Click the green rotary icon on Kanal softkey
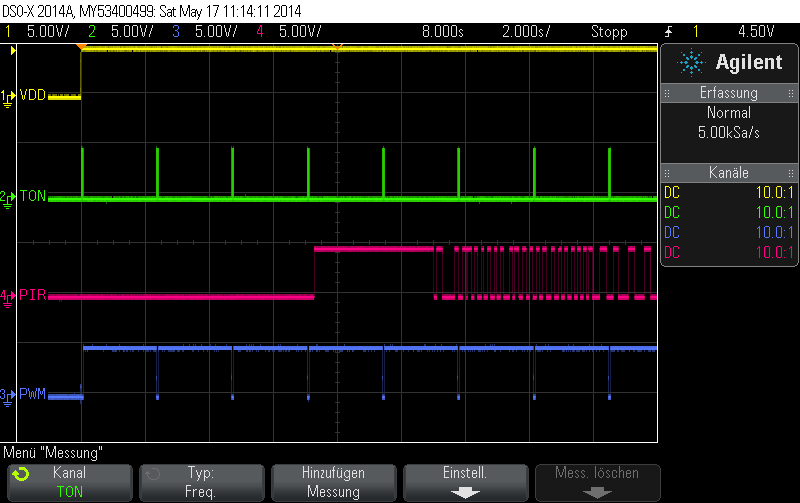This screenshot has height=503, width=800. point(23,473)
